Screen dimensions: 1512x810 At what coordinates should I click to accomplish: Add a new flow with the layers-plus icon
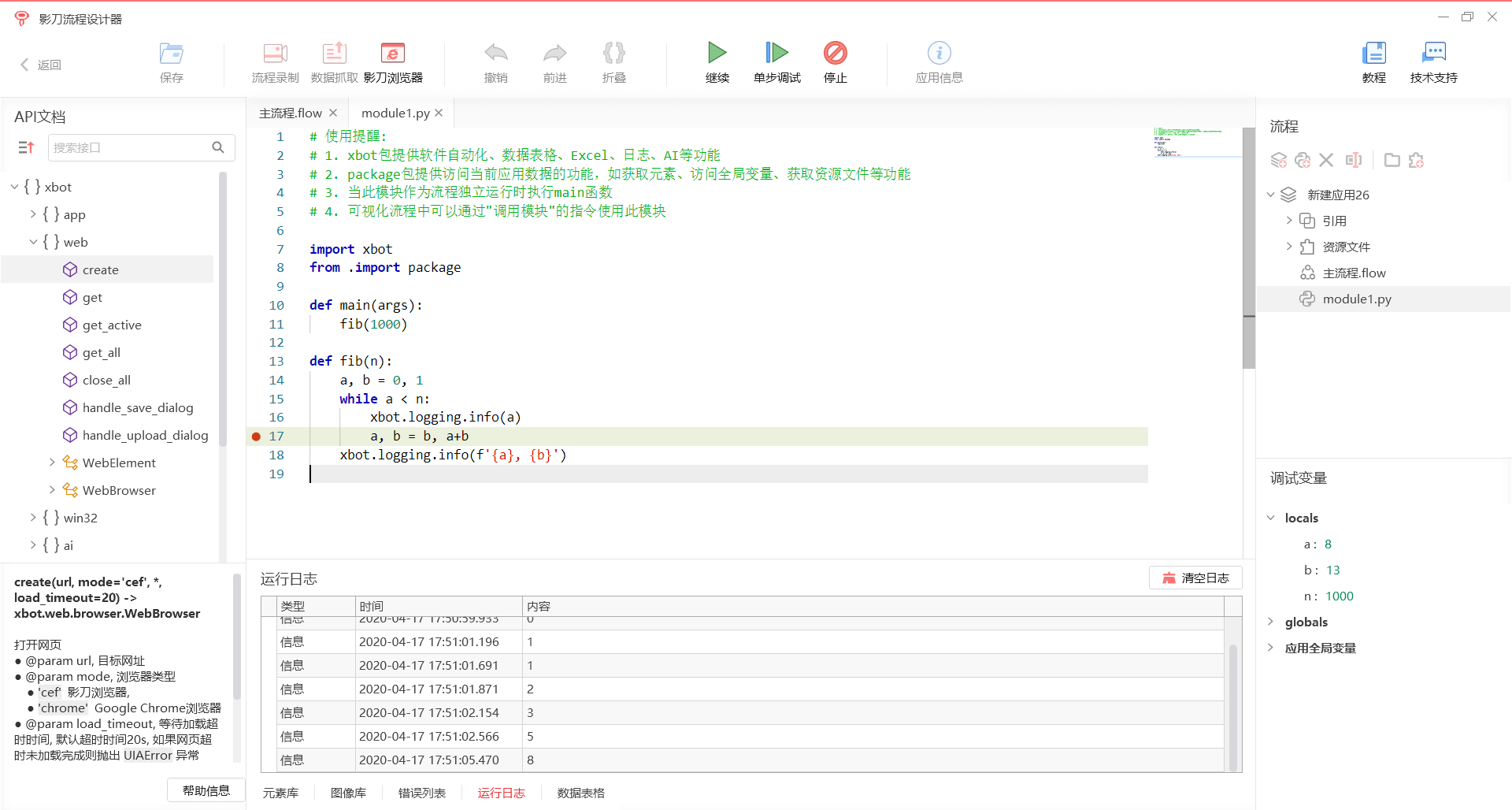coord(1278,160)
